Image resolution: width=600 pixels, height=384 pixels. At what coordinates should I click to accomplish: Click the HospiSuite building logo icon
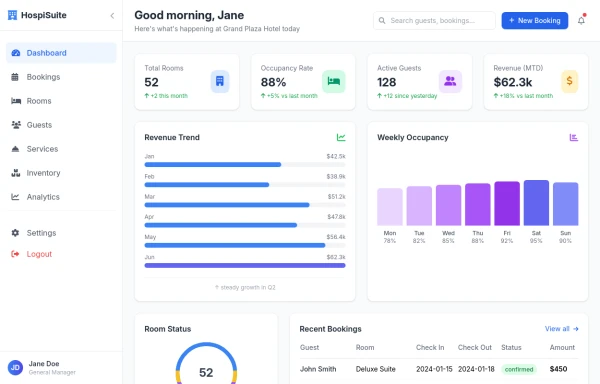click(12, 15)
